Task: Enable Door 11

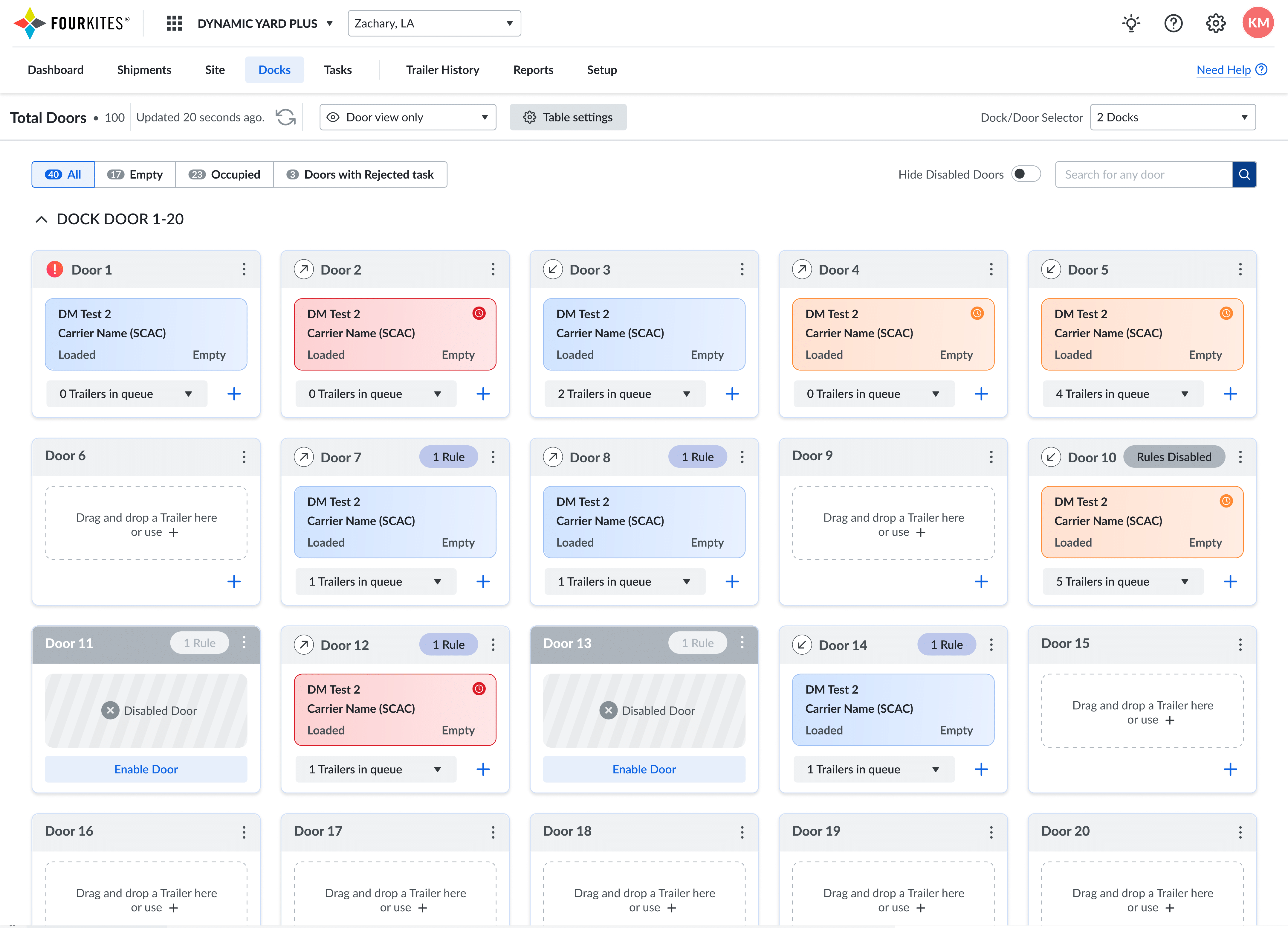Action: [146, 769]
